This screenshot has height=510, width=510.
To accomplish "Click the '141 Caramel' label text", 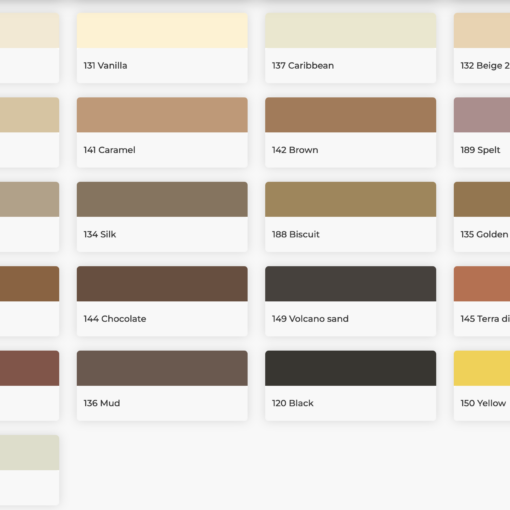I will 109,150.
